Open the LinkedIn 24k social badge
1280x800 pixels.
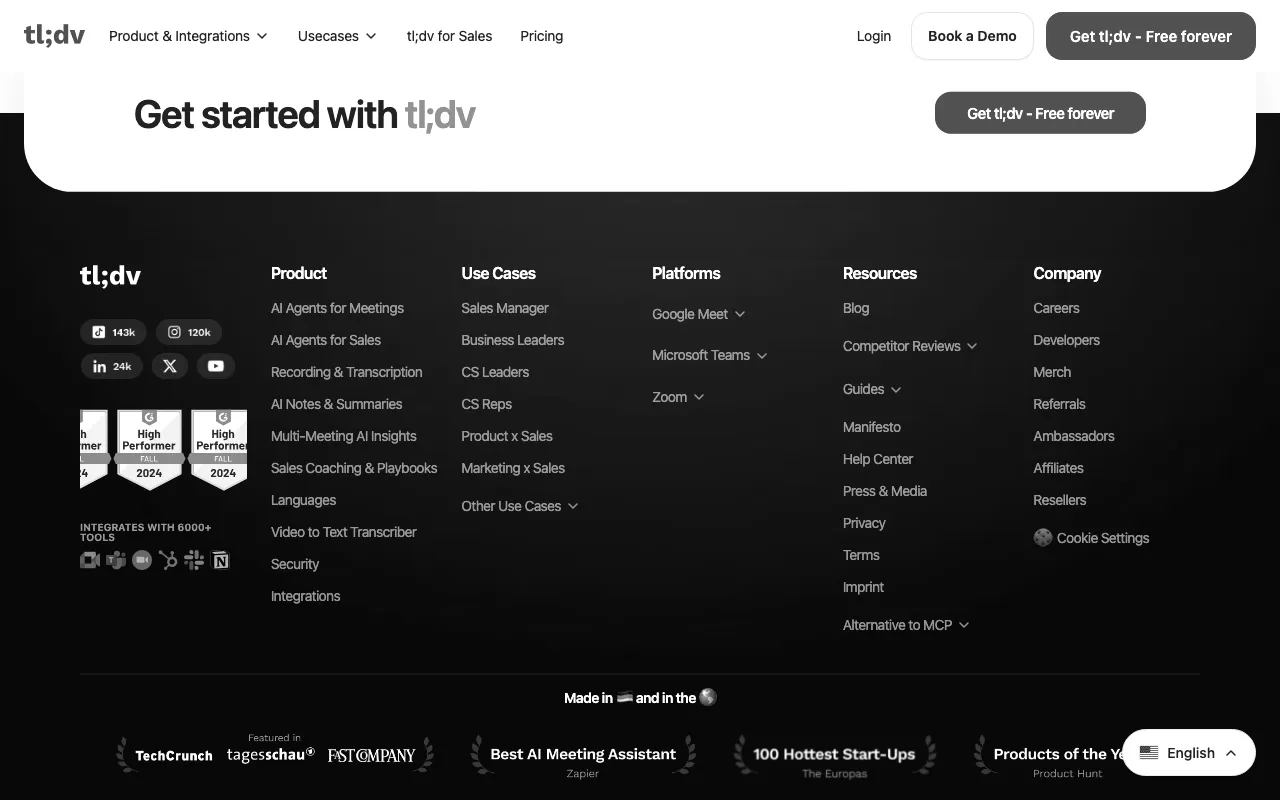pos(112,366)
